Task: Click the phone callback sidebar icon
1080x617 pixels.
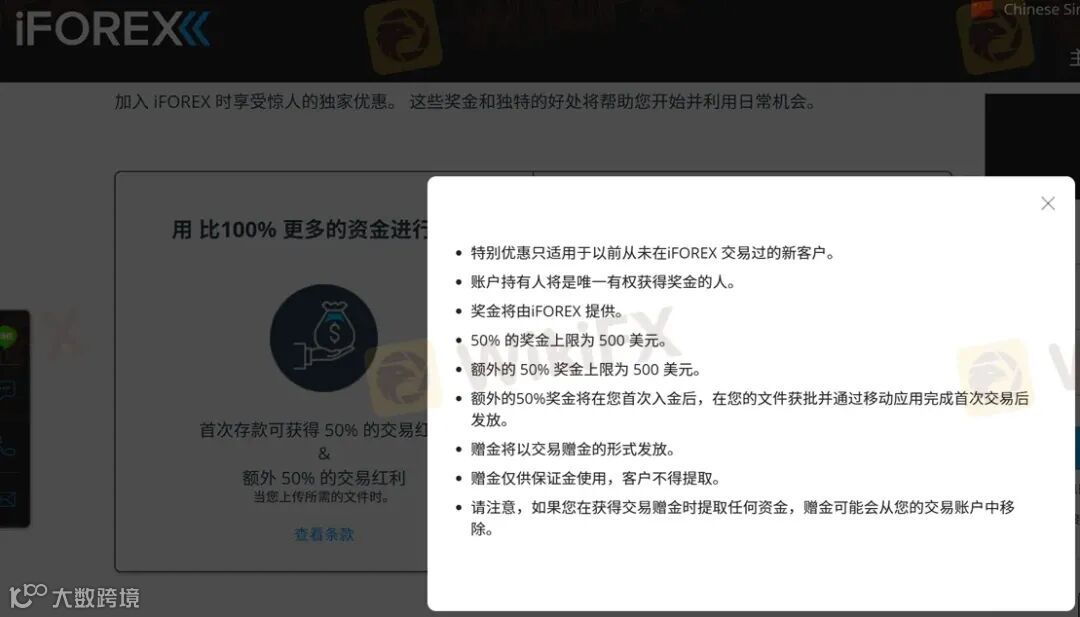Action: click(x=7, y=445)
